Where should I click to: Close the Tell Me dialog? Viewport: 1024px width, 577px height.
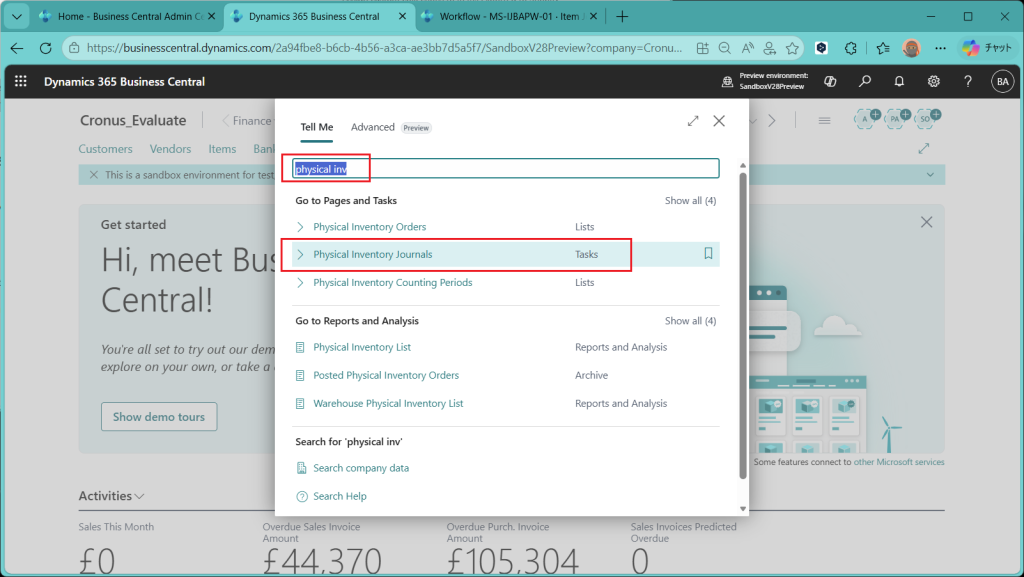tap(718, 121)
